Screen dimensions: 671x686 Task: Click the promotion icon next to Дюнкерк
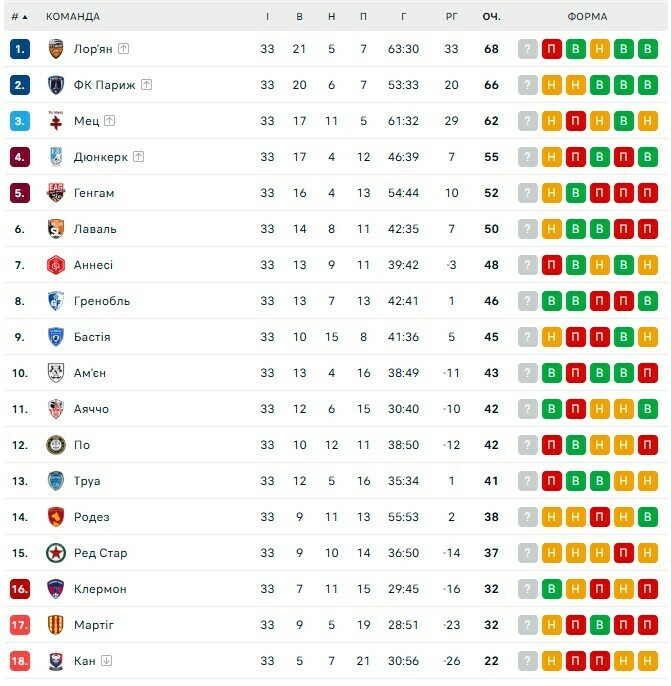[138, 157]
